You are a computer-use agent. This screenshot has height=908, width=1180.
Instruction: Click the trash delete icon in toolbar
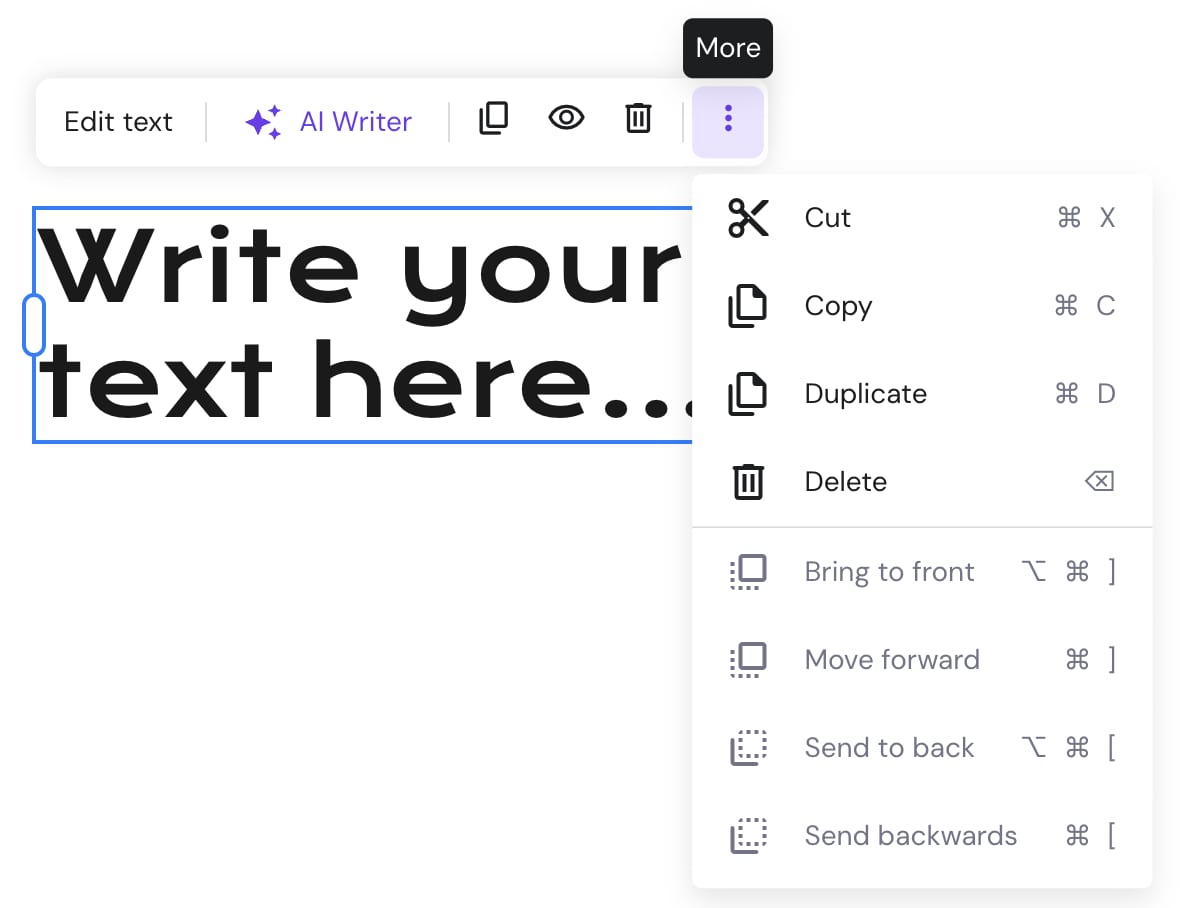pos(638,118)
